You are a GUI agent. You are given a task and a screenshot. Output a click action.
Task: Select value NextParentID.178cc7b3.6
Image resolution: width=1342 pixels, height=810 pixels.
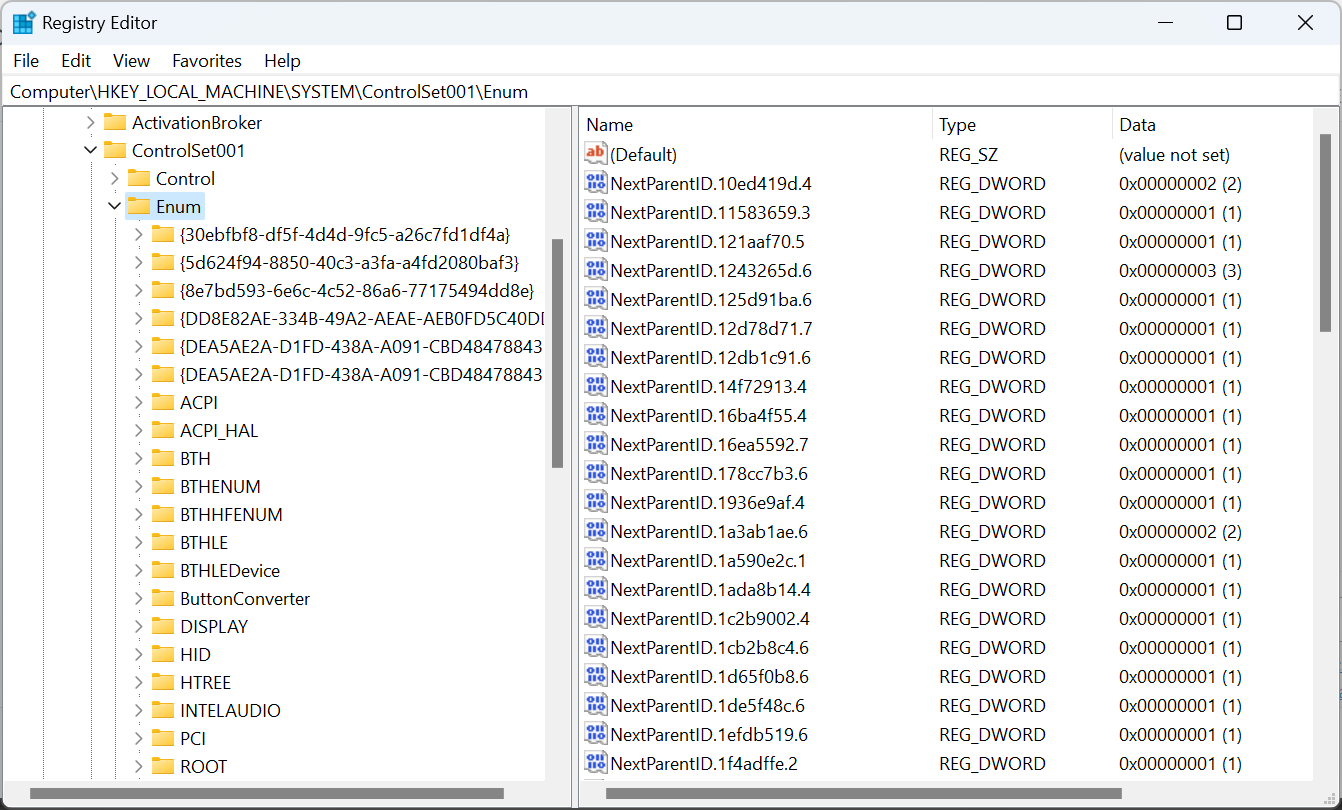709,473
